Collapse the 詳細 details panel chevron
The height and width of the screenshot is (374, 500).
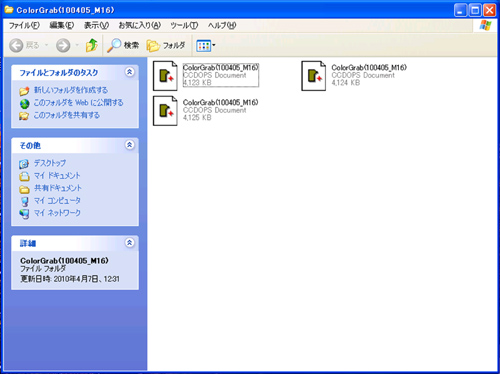[x=129, y=242]
